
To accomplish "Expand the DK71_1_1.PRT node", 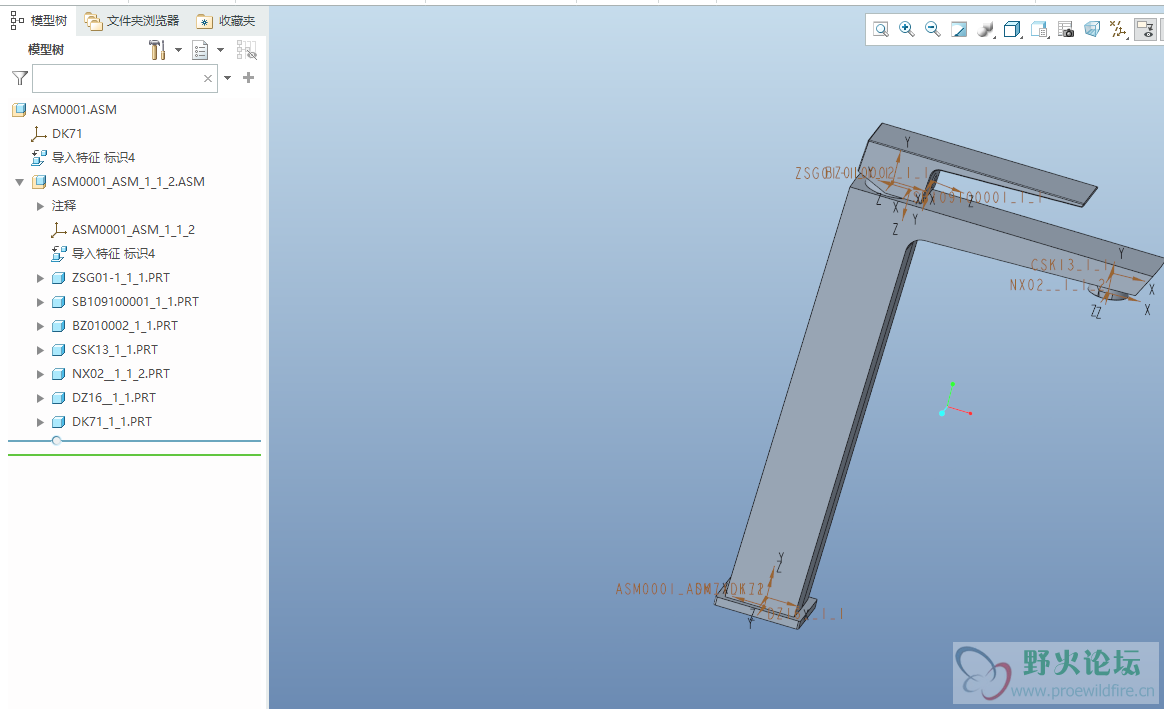I will [x=40, y=422].
